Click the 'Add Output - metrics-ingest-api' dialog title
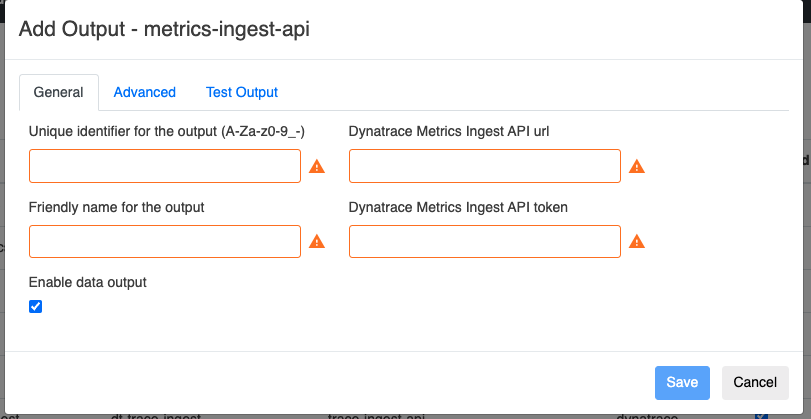 coord(164,30)
